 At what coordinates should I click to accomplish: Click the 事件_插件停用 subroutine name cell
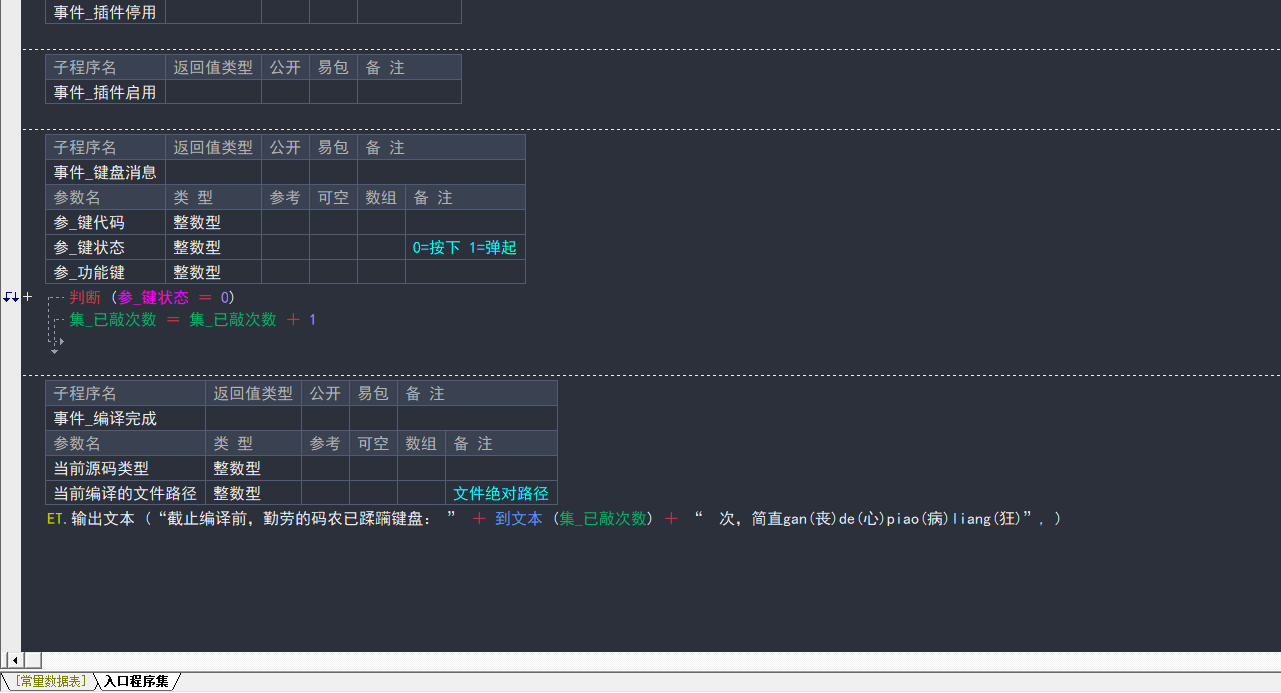click(x=105, y=13)
